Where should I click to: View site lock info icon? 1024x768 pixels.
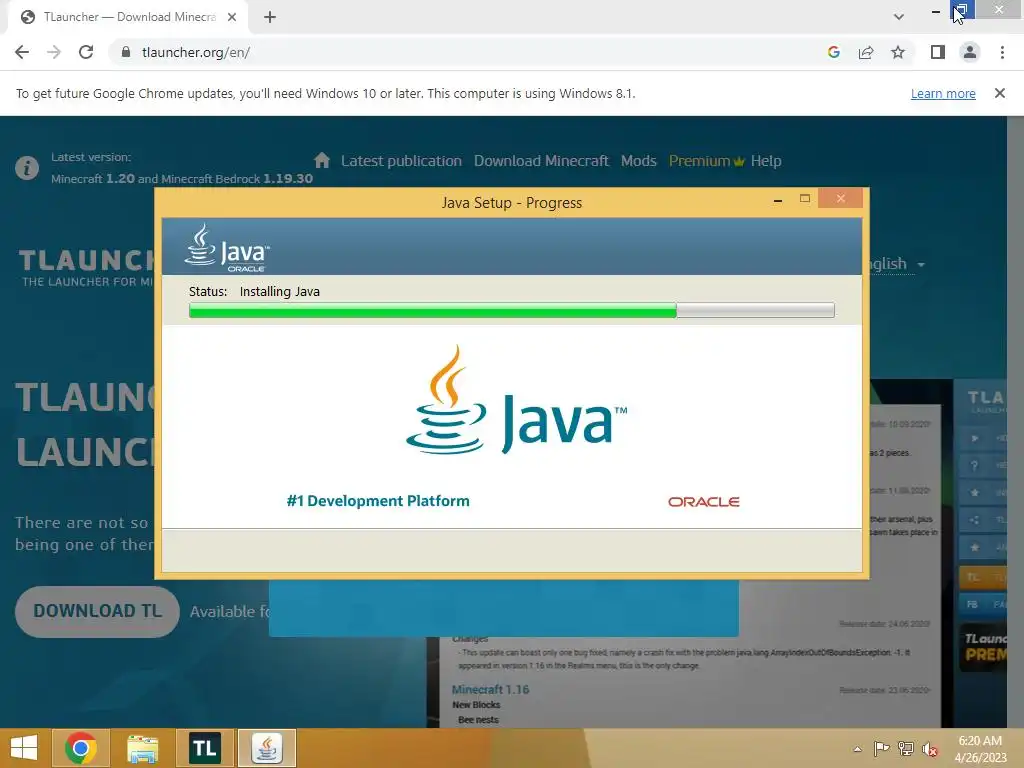click(x=126, y=52)
